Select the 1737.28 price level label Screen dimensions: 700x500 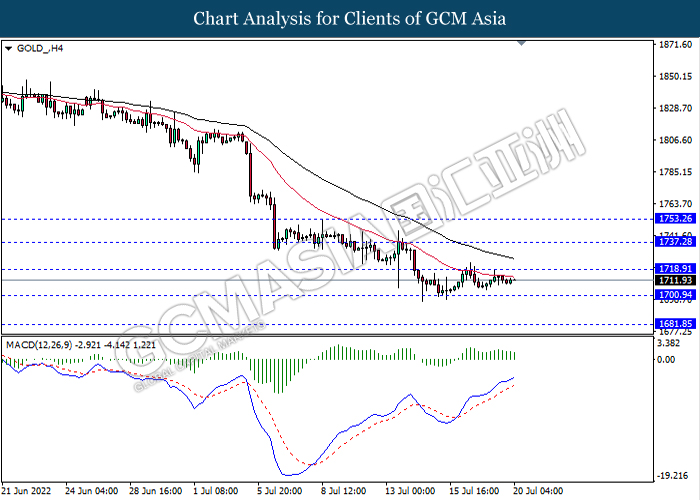tap(675, 242)
